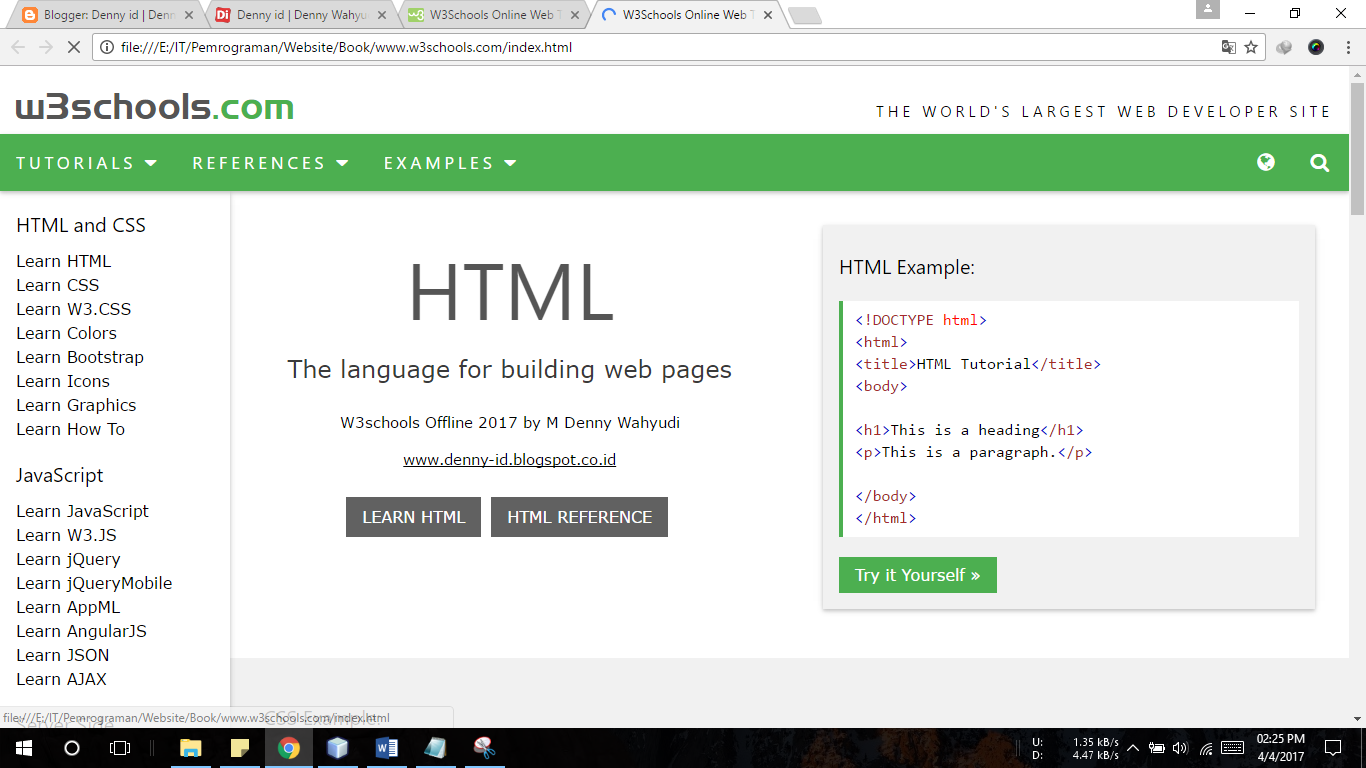Switch to Microsoft Word on the taskbar
The height and width of the screenshot is (768, 1366).
tap(387, 748)
